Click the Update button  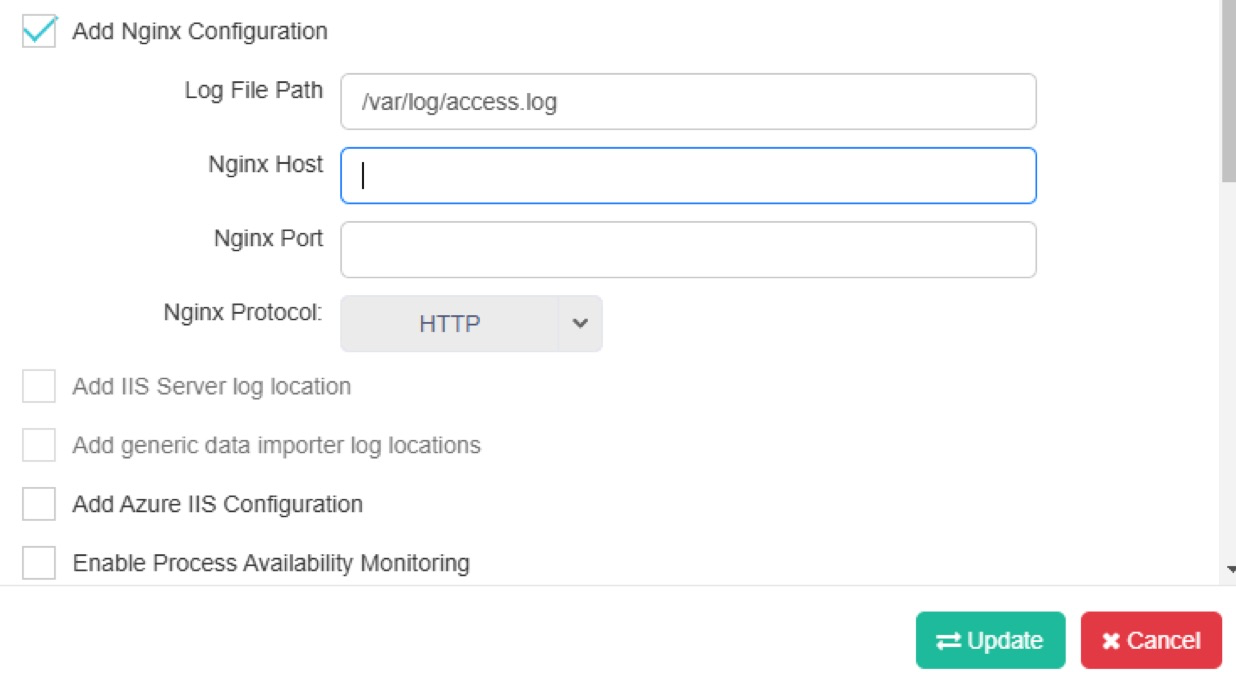pyautogui.click(x=990, y=640)
